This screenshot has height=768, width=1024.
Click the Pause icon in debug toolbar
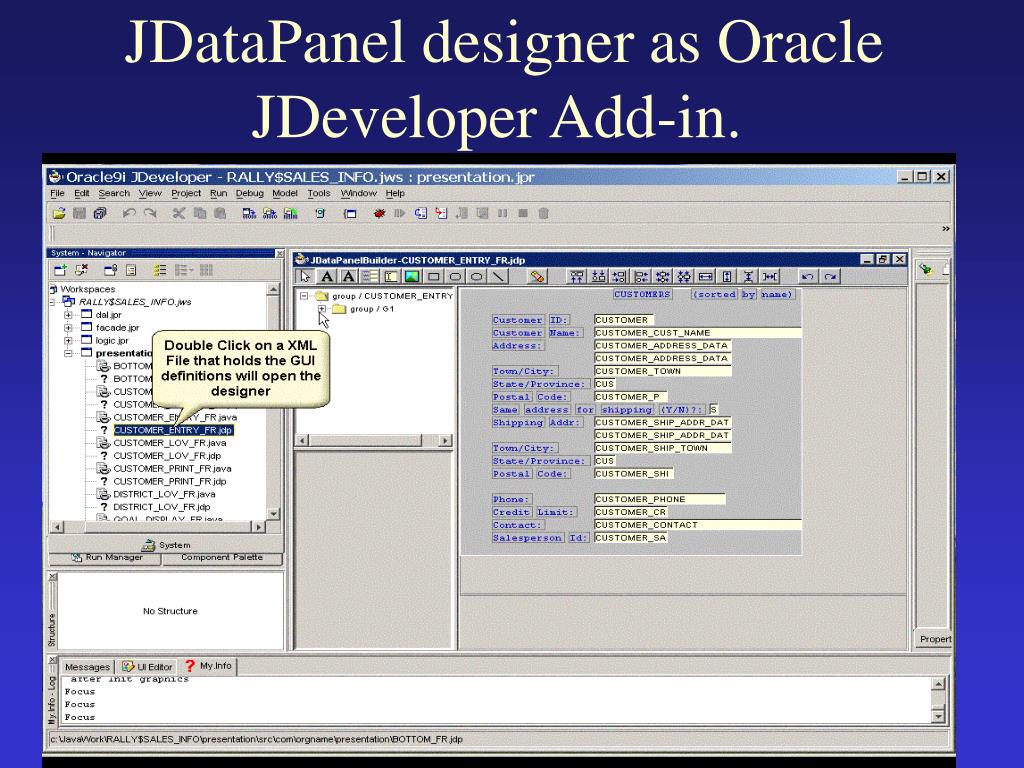pos(502,213)
